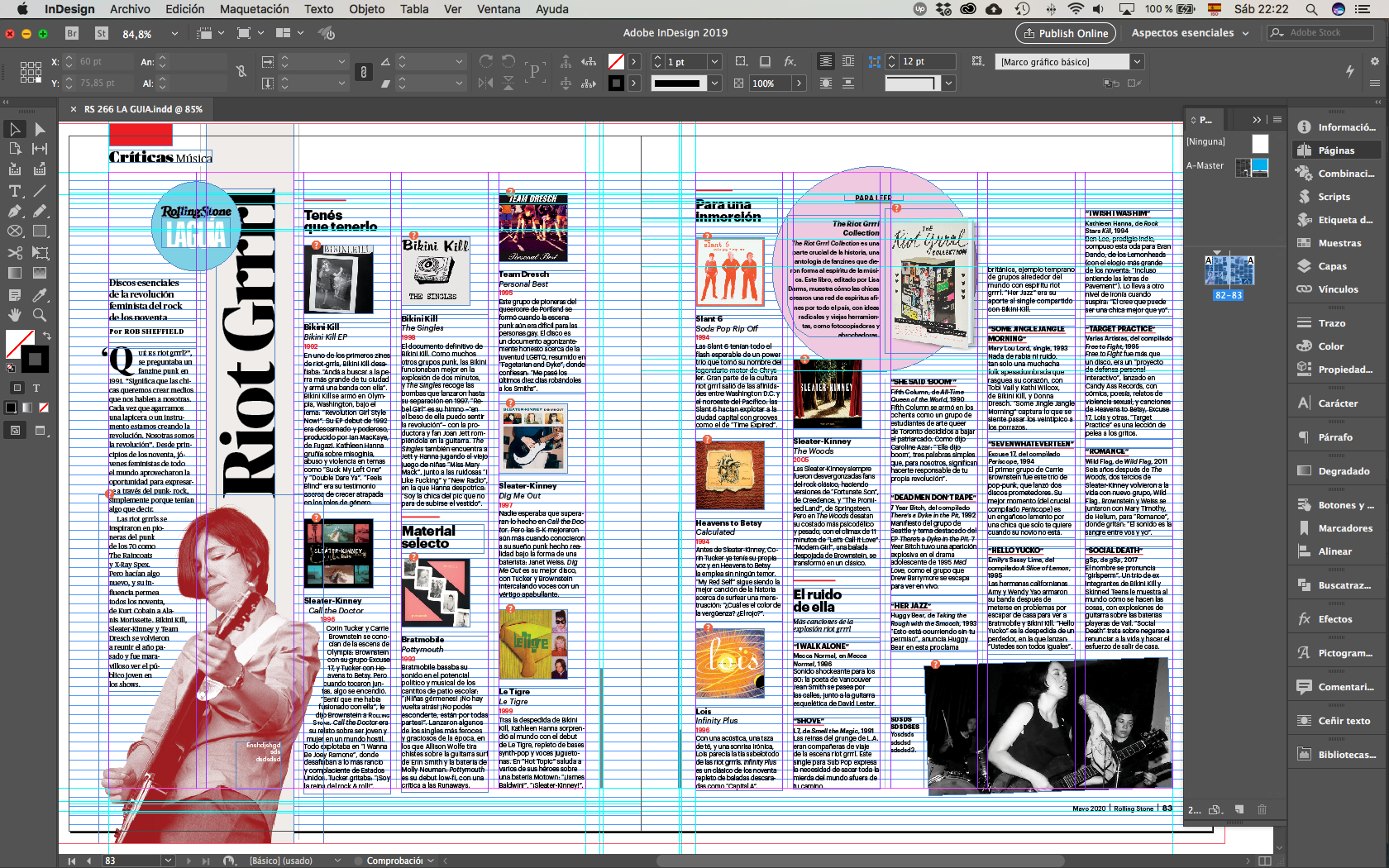
Task: Apply color swatch mode below fill and stroke
Action: pyautogui.click(x=11, y=407)
